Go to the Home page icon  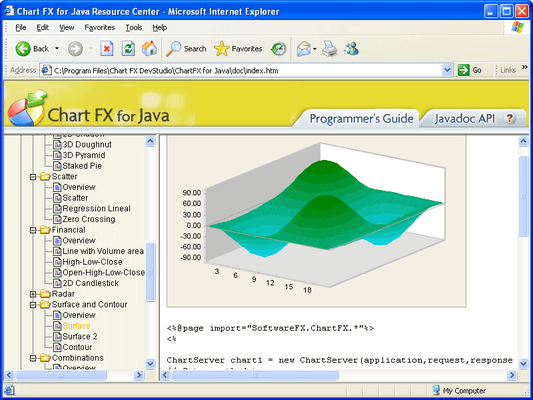point(150,49)
